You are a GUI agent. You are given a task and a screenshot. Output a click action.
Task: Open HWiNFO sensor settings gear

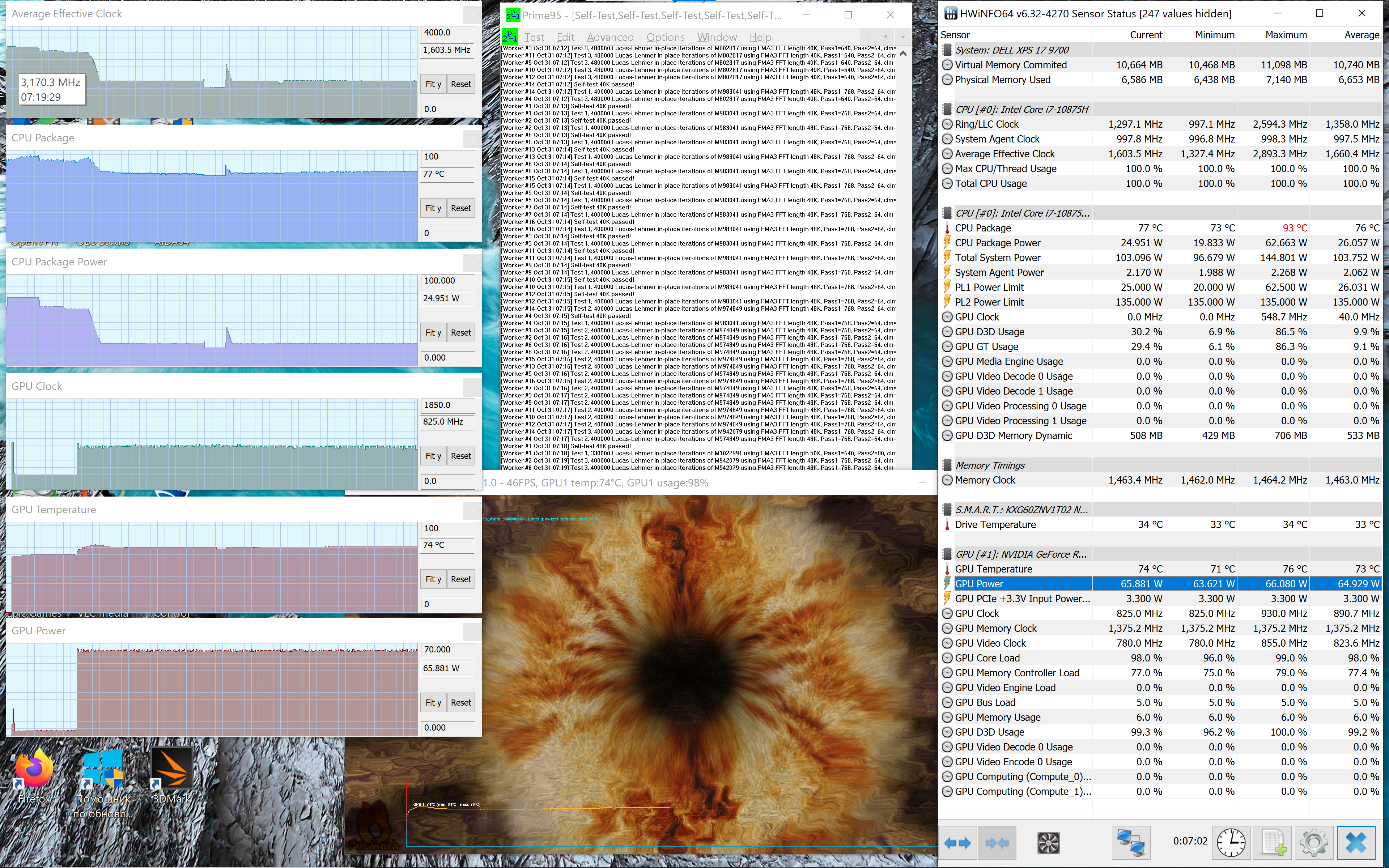pos(1314,843)
